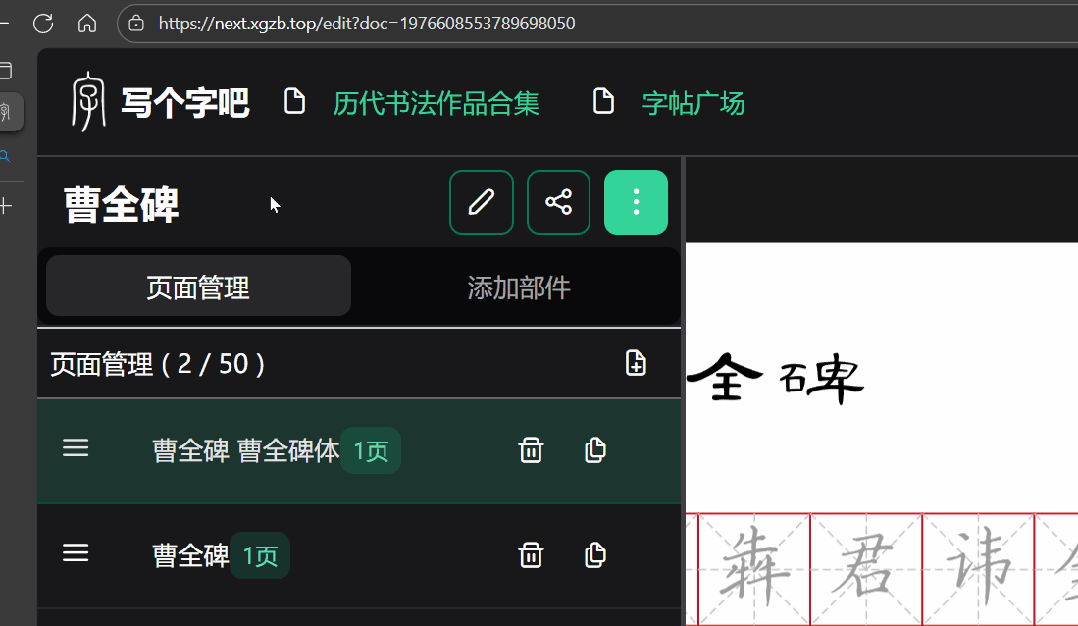
Task: Open the green three-dot options menu
Action: 636,202
